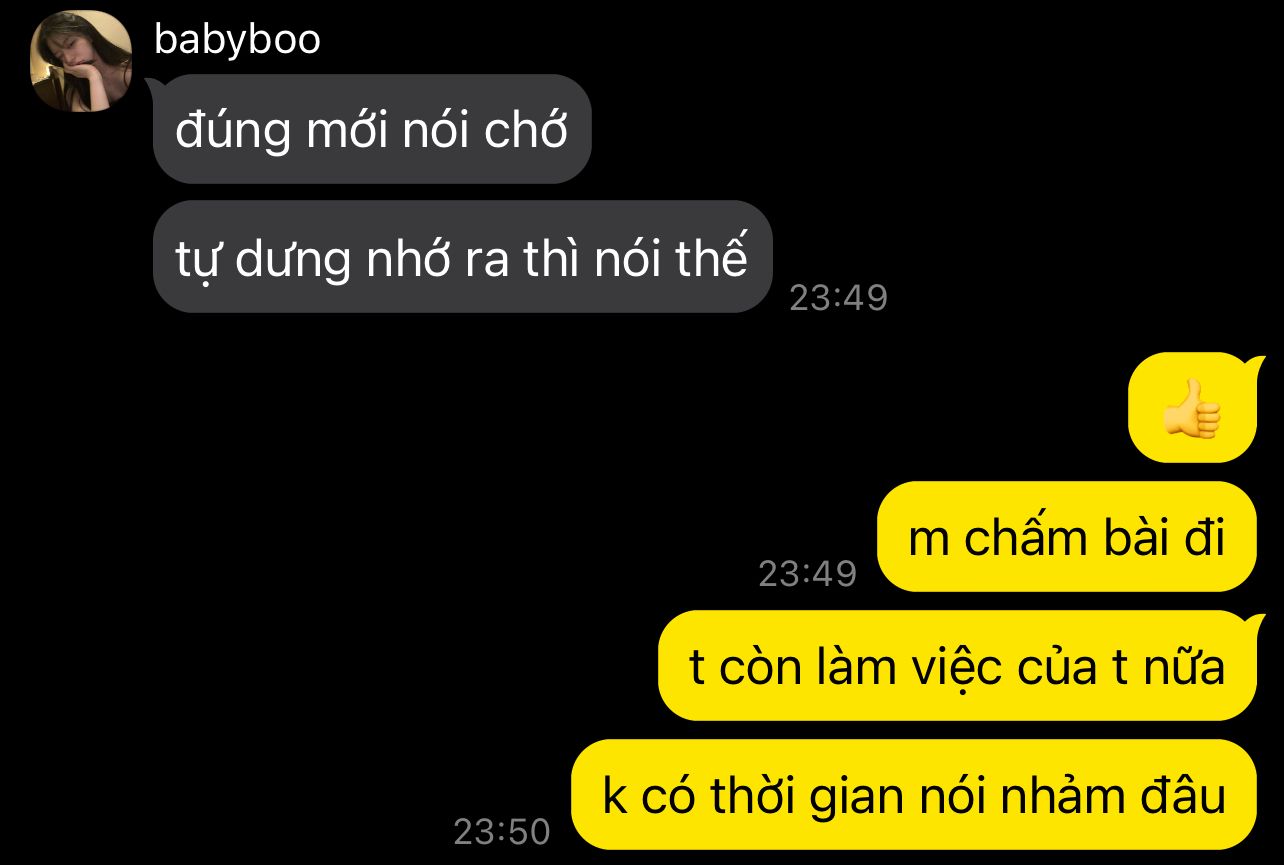
Task: Click the 23:49 timestamp beside the gray bubble
Action: pos(838,298)
